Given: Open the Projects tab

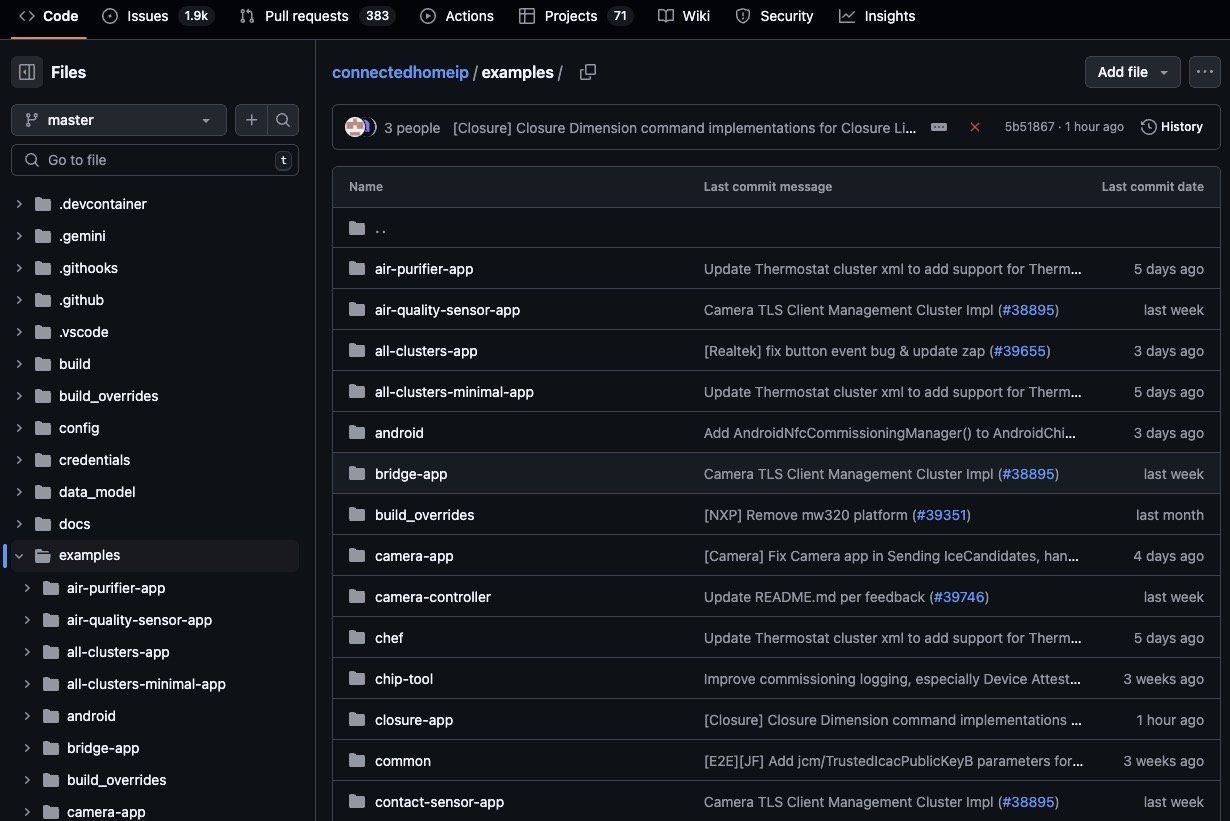Looking at the screenshot, I should click(x=576, y=16).
